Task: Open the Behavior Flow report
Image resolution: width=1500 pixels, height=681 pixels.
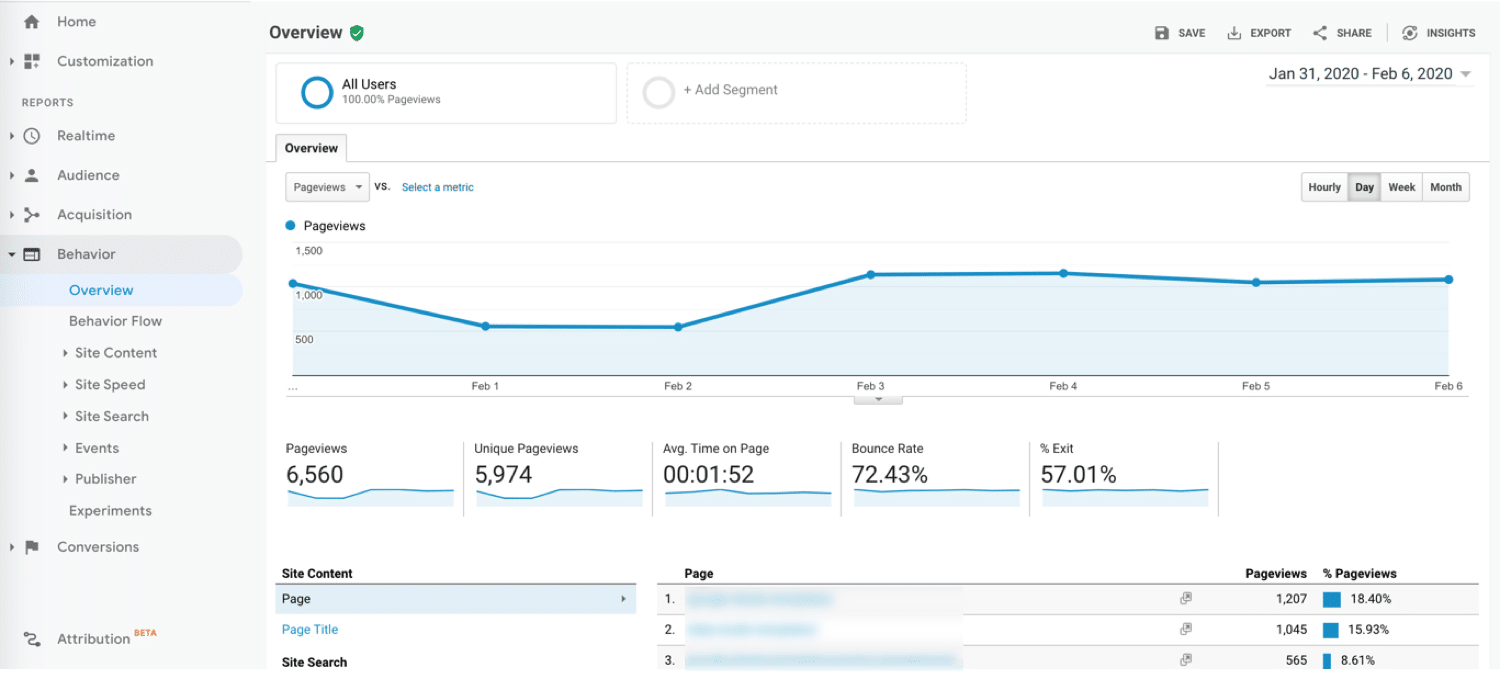Action: point(115,320)
